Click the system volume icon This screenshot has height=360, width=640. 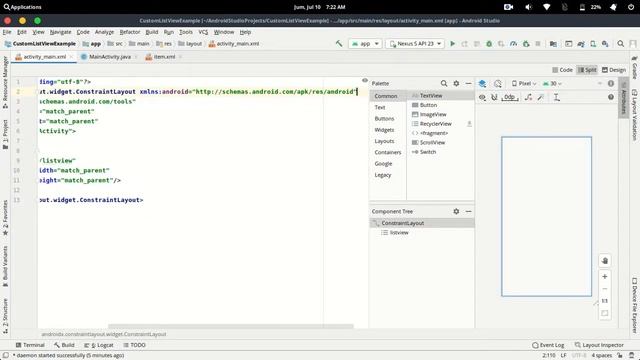tap(528, 7)
